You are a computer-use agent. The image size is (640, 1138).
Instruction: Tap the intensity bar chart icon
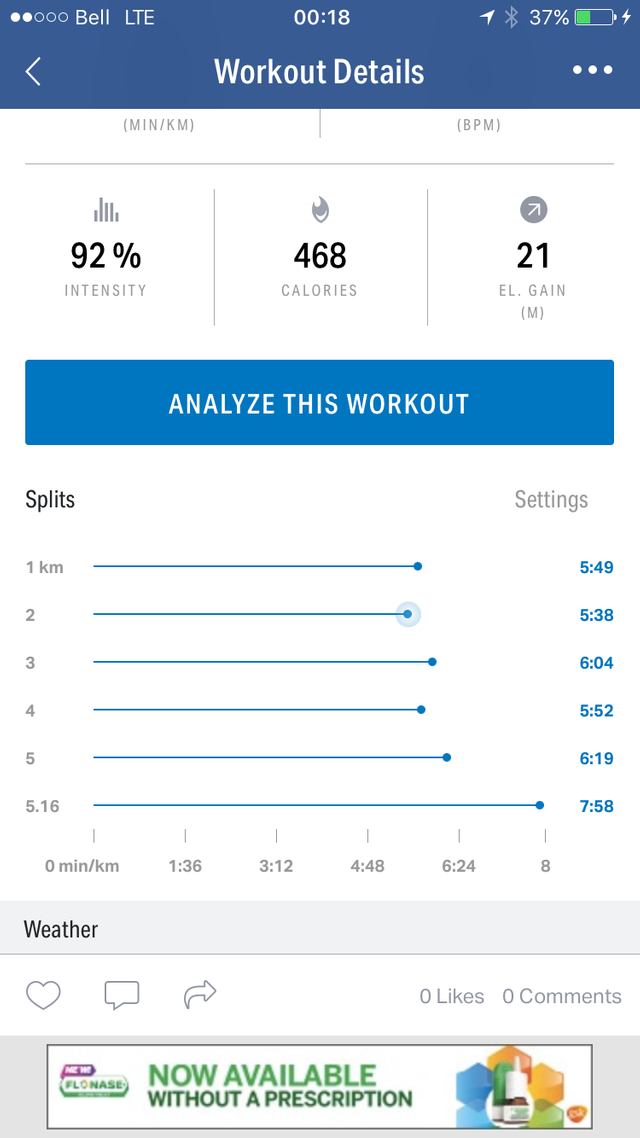point(105,210)
